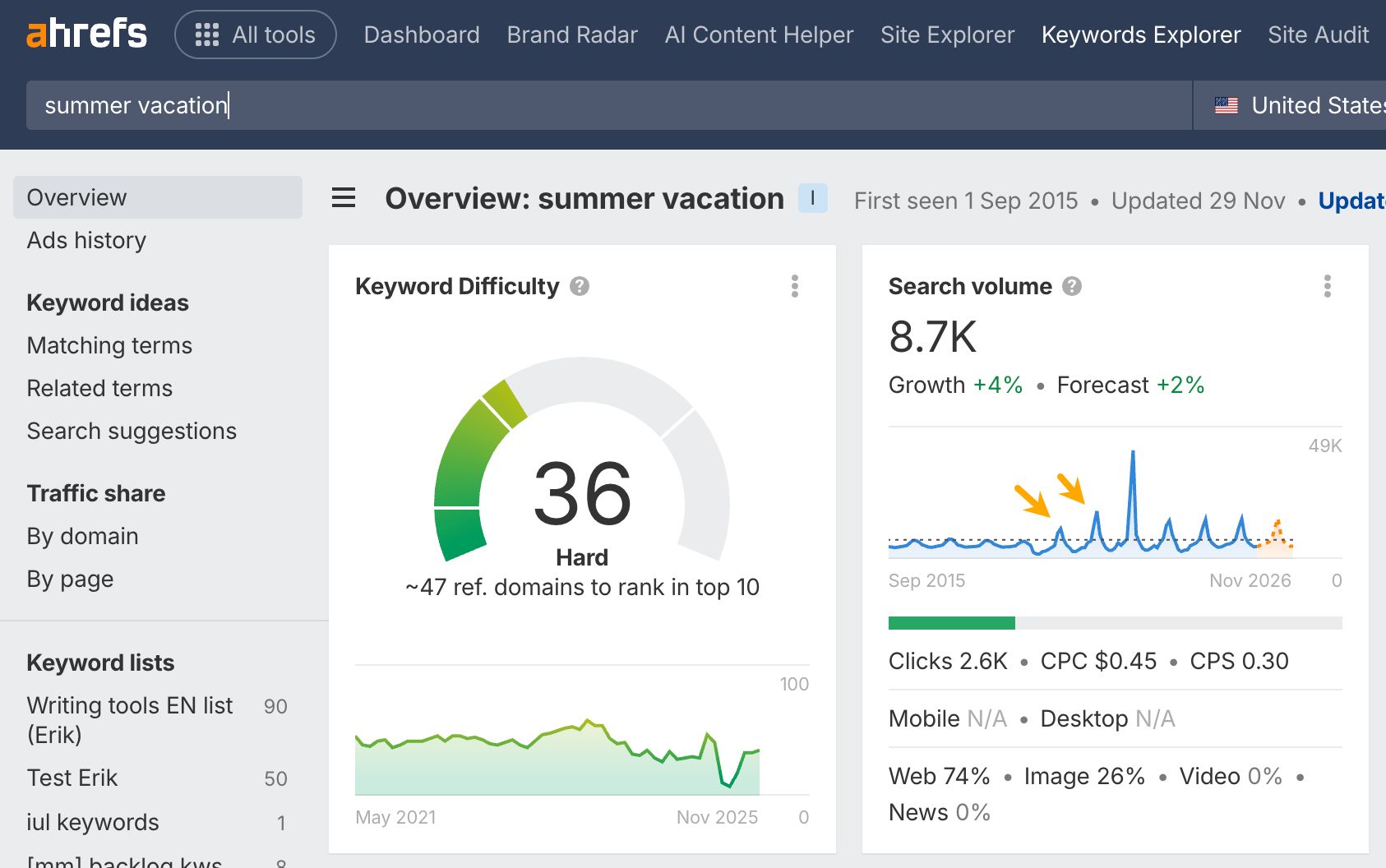The height and width of the screenshot is (868, 1386).
Task: Switch to Keywords Explorer
Action: (1141, 35)
